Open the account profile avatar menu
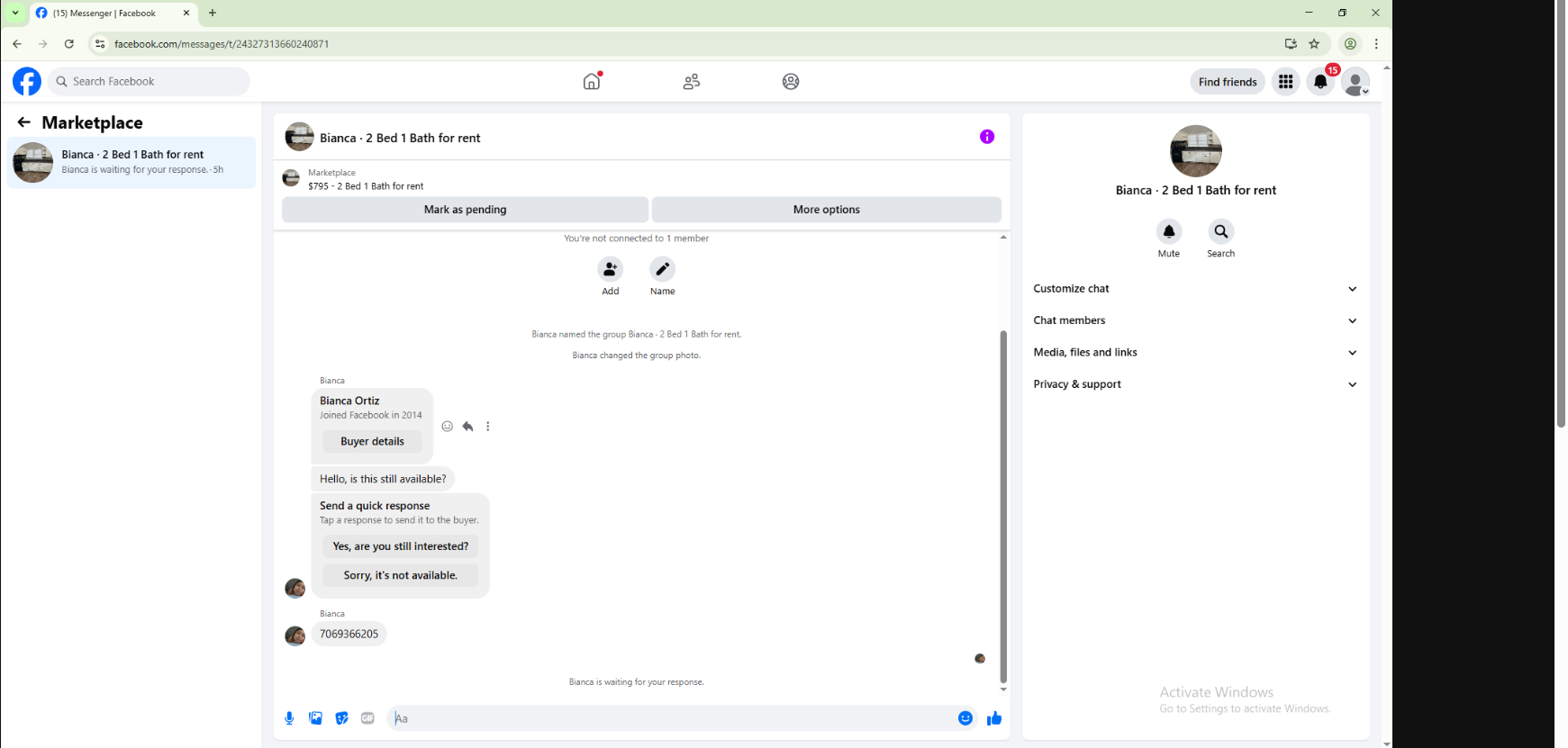This screenshot has width=1568, height=748. pos(1355,82)
